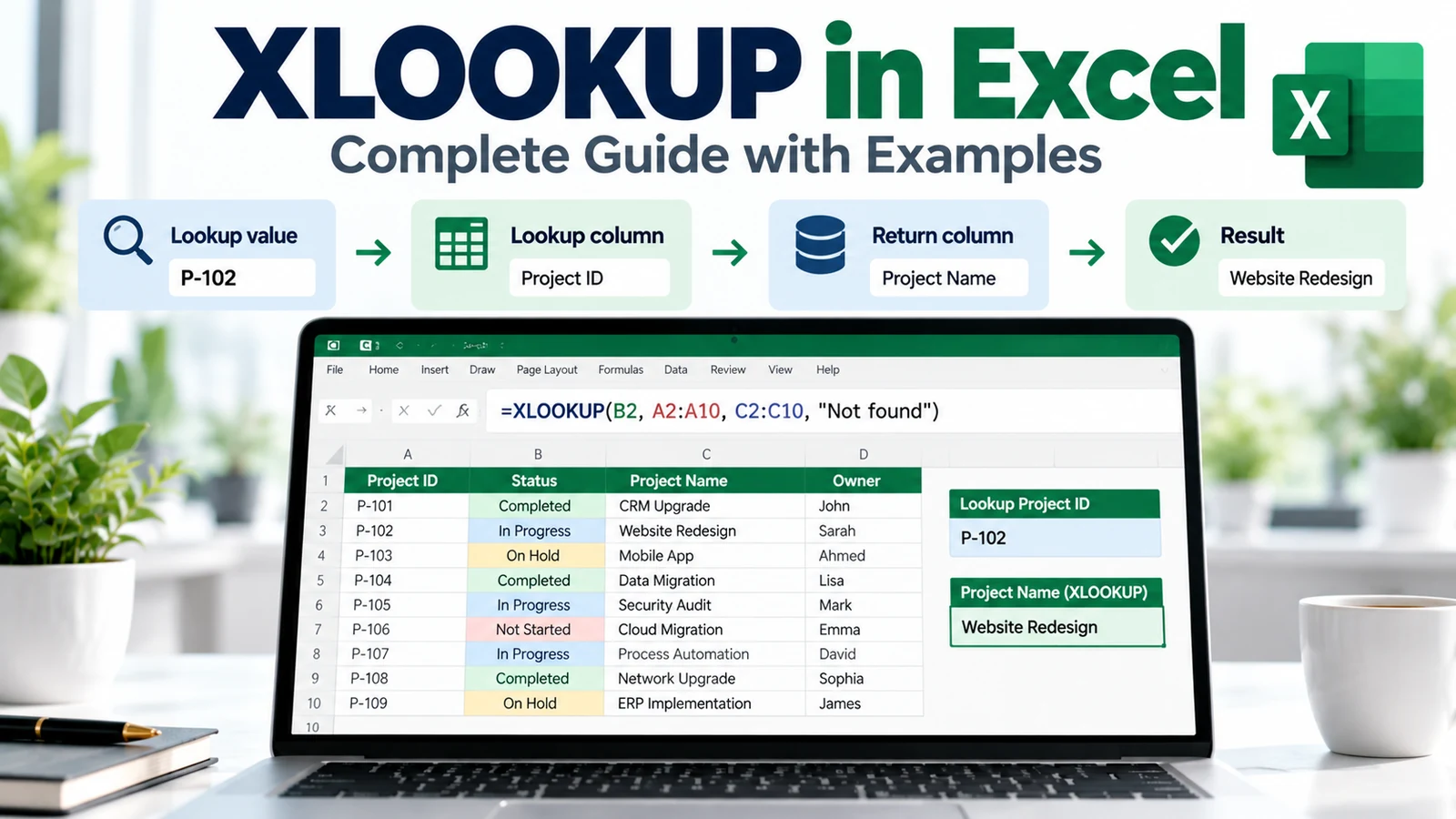The width and height of the screenshot is (1456, 819).
Task: Click owner Sophia cell
Action: click(864, 679)
